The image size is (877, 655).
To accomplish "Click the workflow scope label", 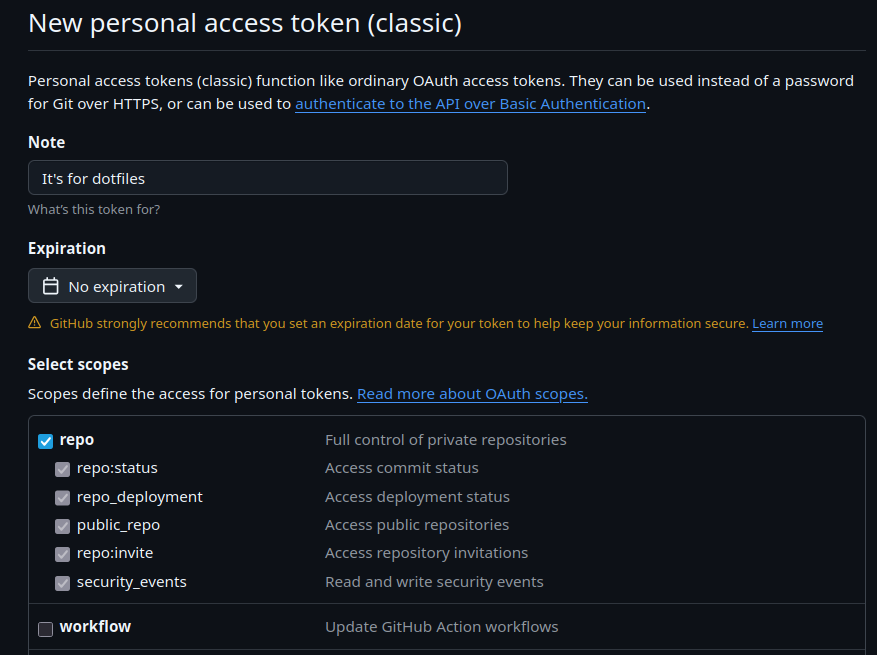I will point(95,627).
